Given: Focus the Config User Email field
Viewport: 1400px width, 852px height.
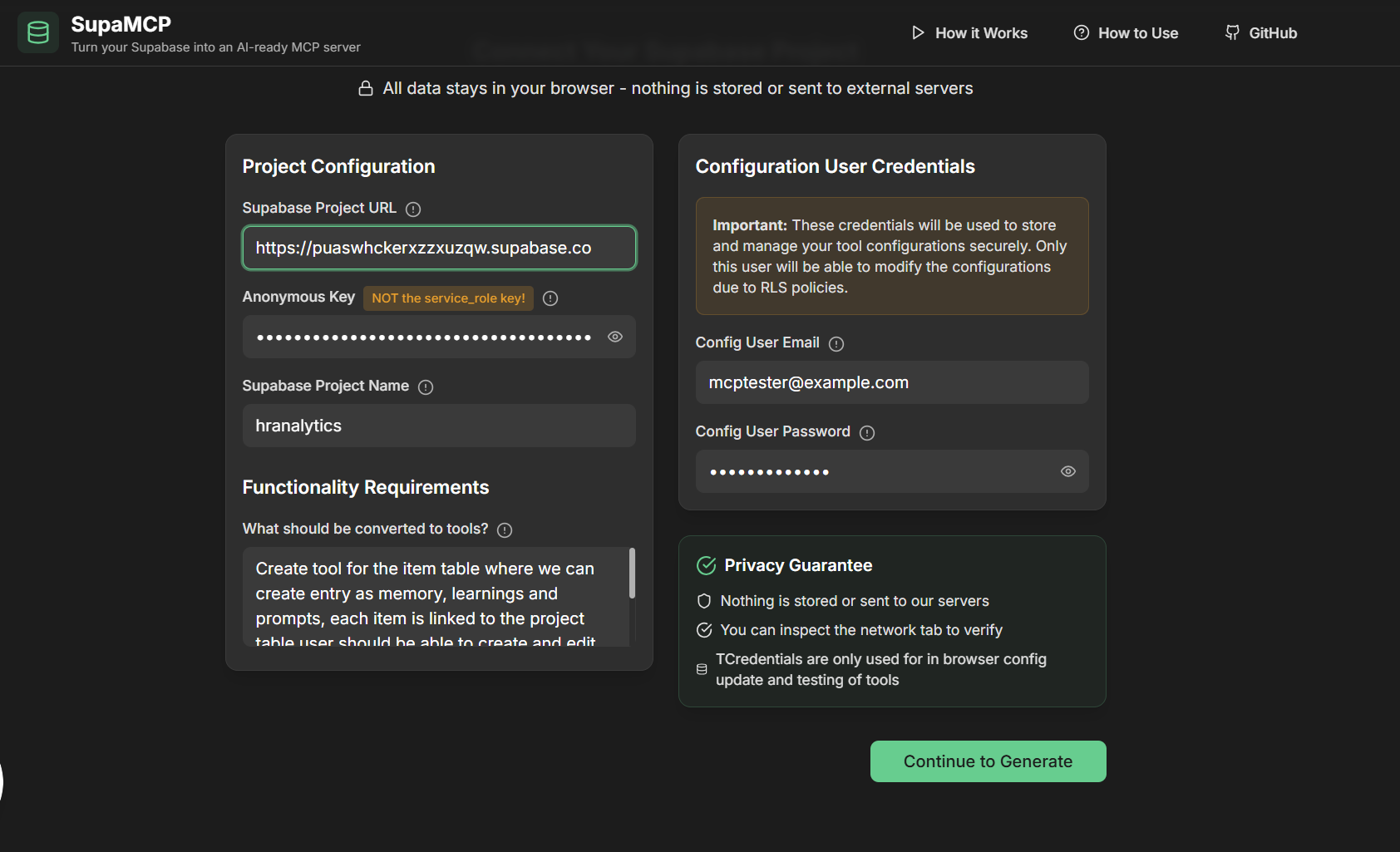Looking at the screenshot, I should (x=892, y=382).
